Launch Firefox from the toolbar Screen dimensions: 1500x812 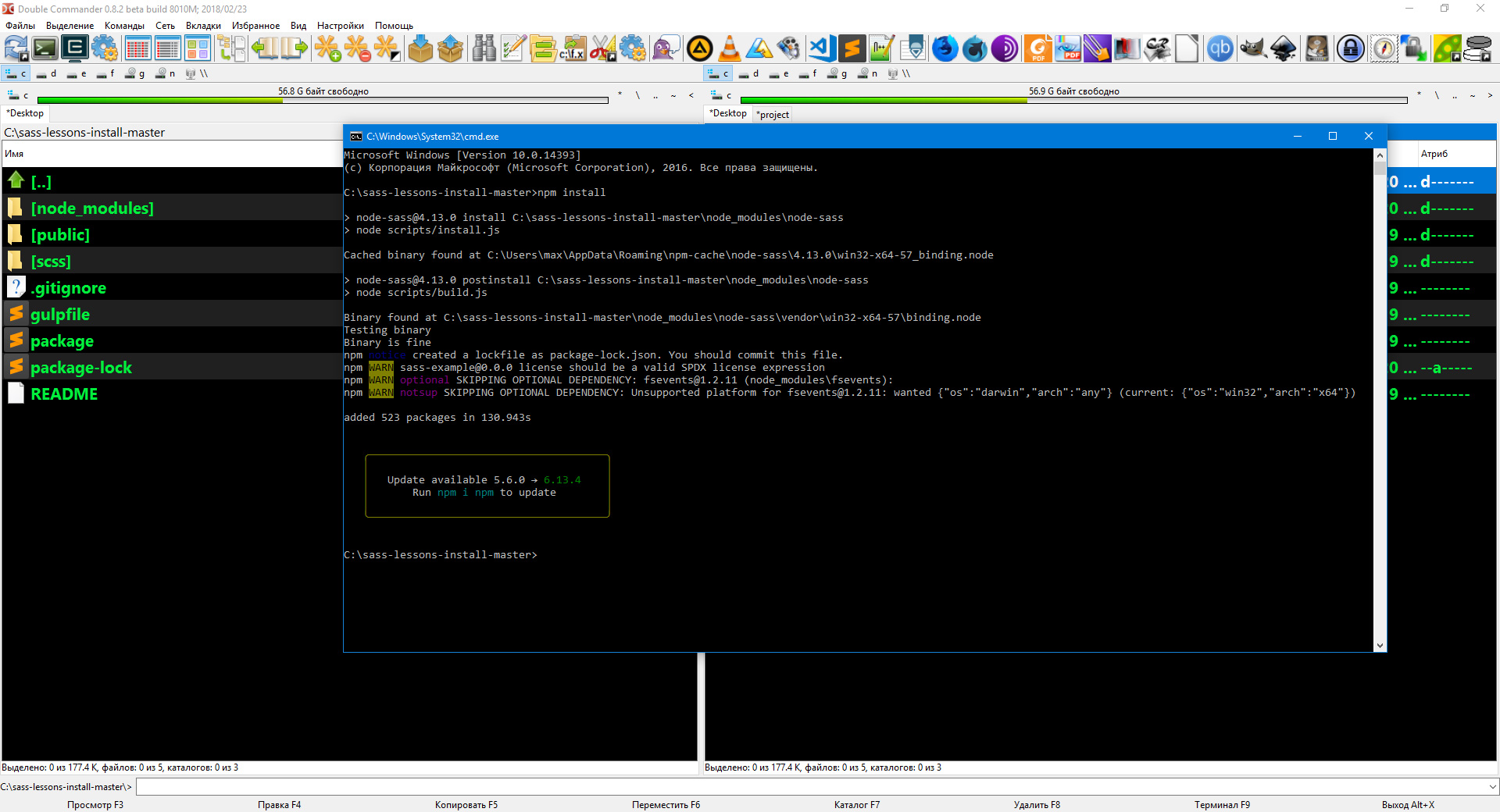click(x=945, y=48)
